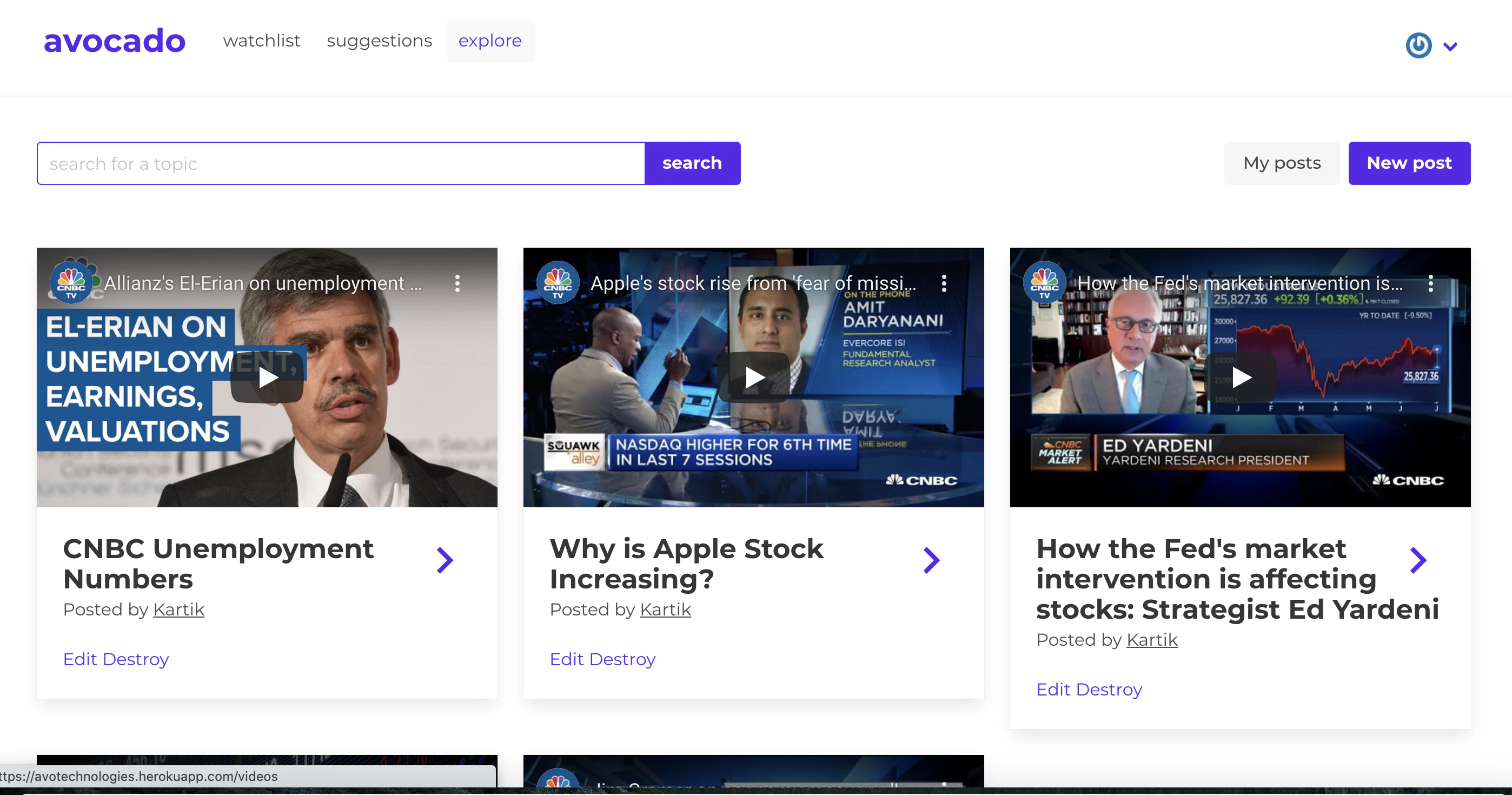Open CNBC Unemployment Numbers post arrow

[x=445, y=560]
